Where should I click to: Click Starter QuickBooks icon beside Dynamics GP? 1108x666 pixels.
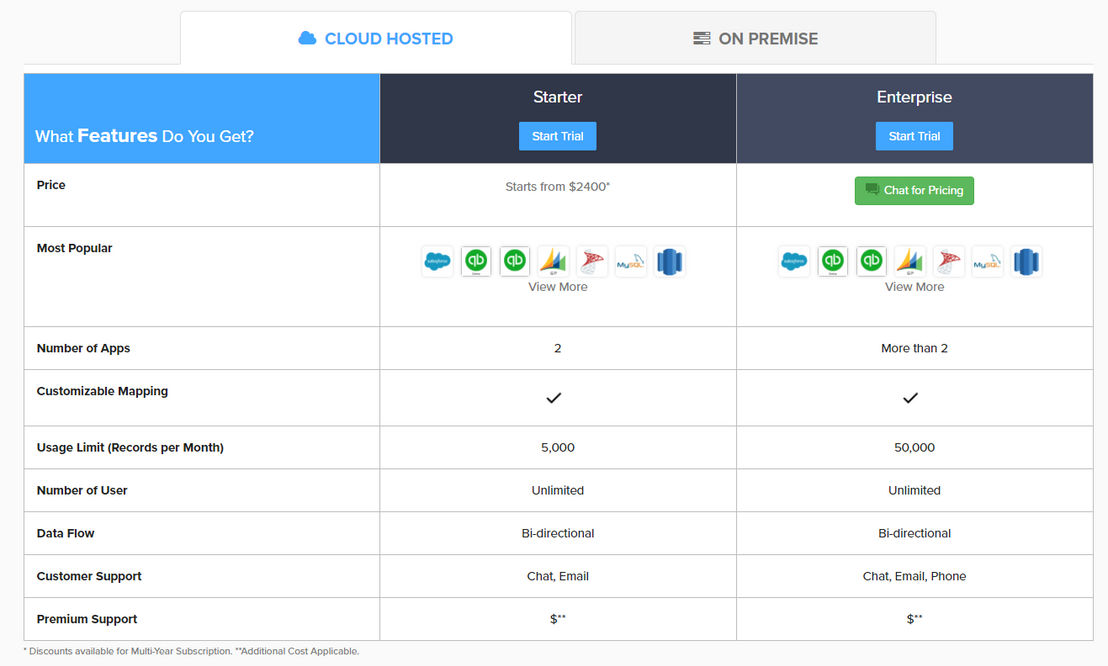(514, 262)
